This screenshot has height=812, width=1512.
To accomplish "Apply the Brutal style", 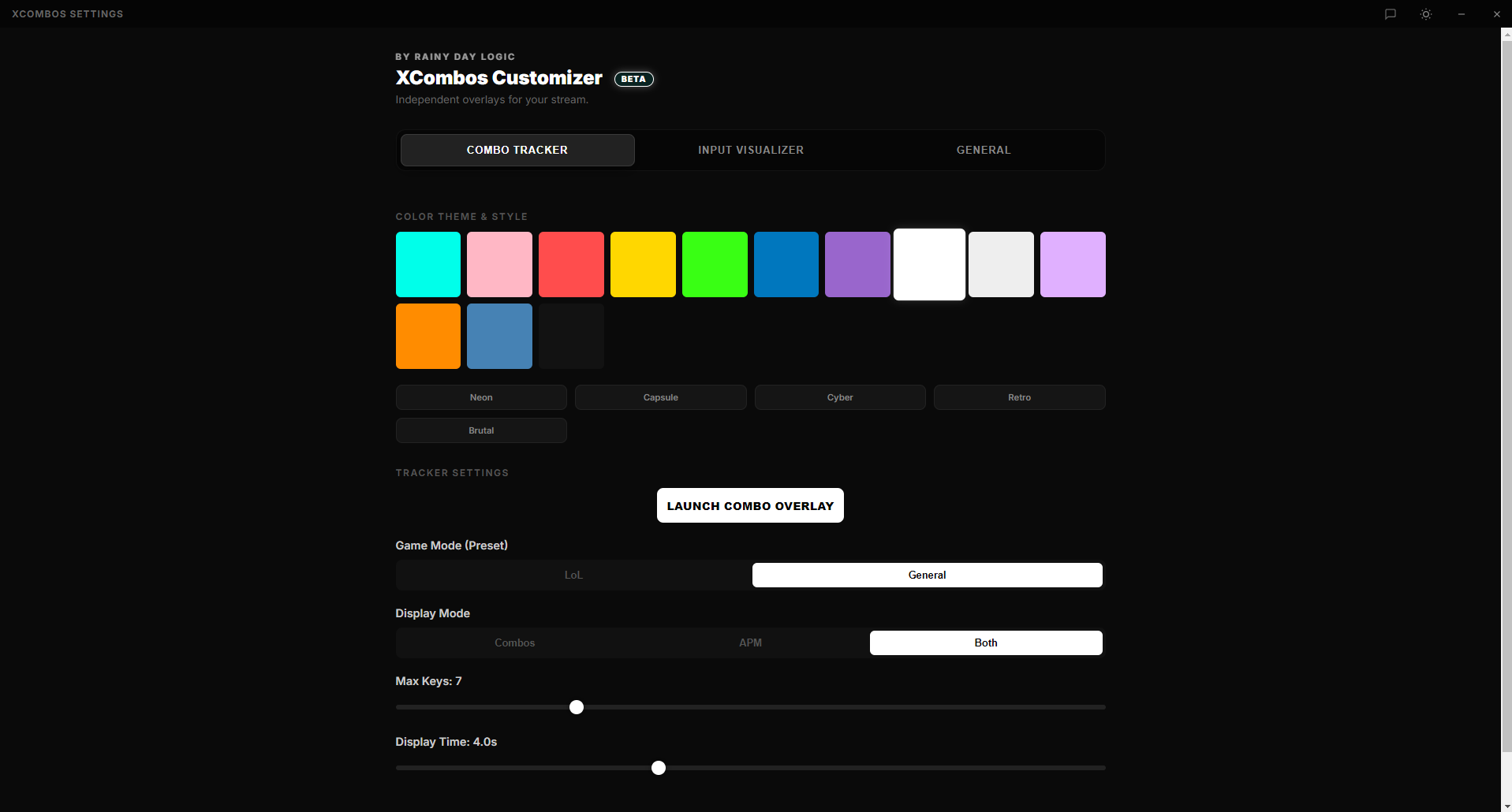I will [480, 430].
